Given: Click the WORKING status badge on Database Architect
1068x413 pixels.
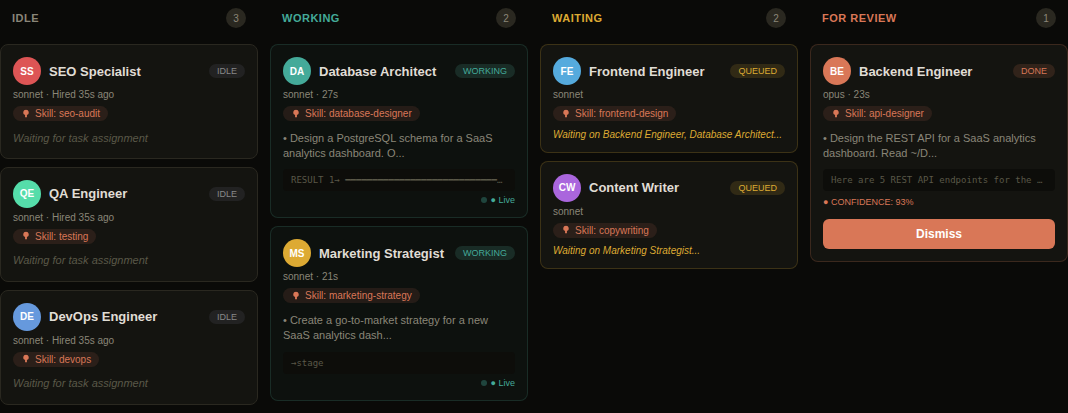Looking at the screenshot, I should tap(485, 71).
